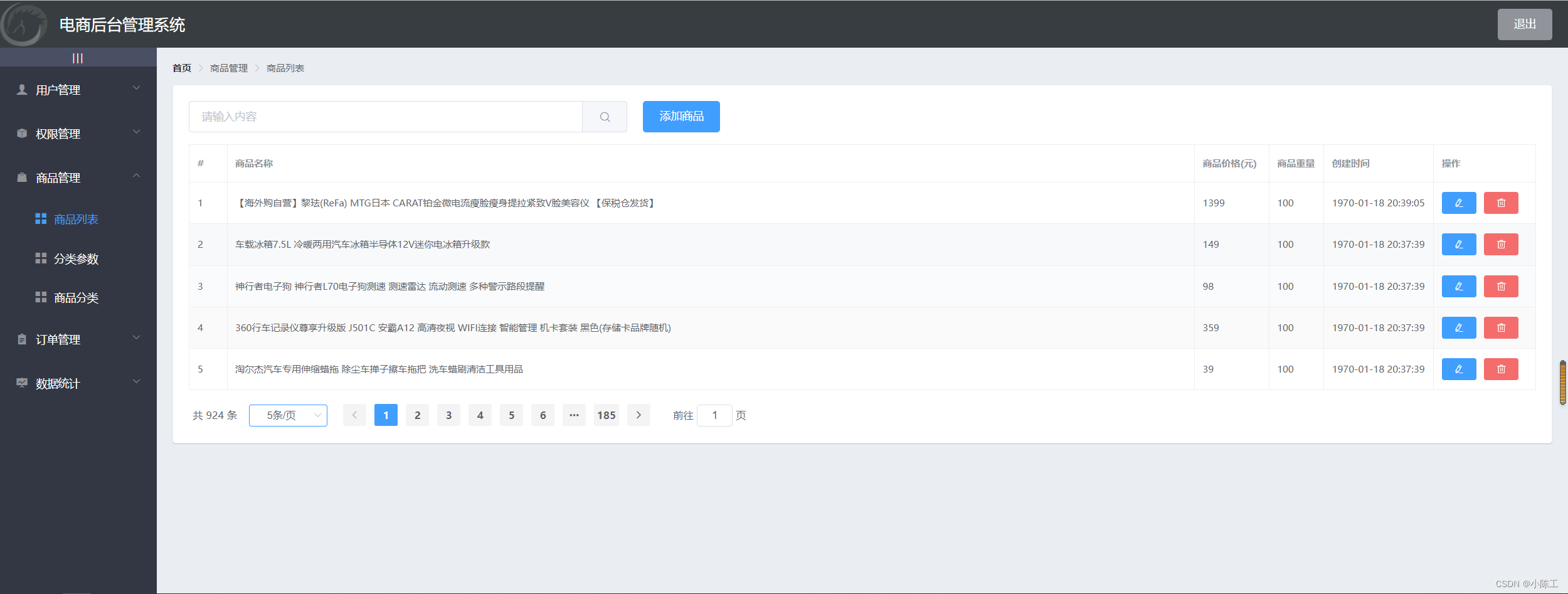The image size is (1568, 594).
Task: Click the edit icon for product row 1
Action: [x=1459, y=203]
